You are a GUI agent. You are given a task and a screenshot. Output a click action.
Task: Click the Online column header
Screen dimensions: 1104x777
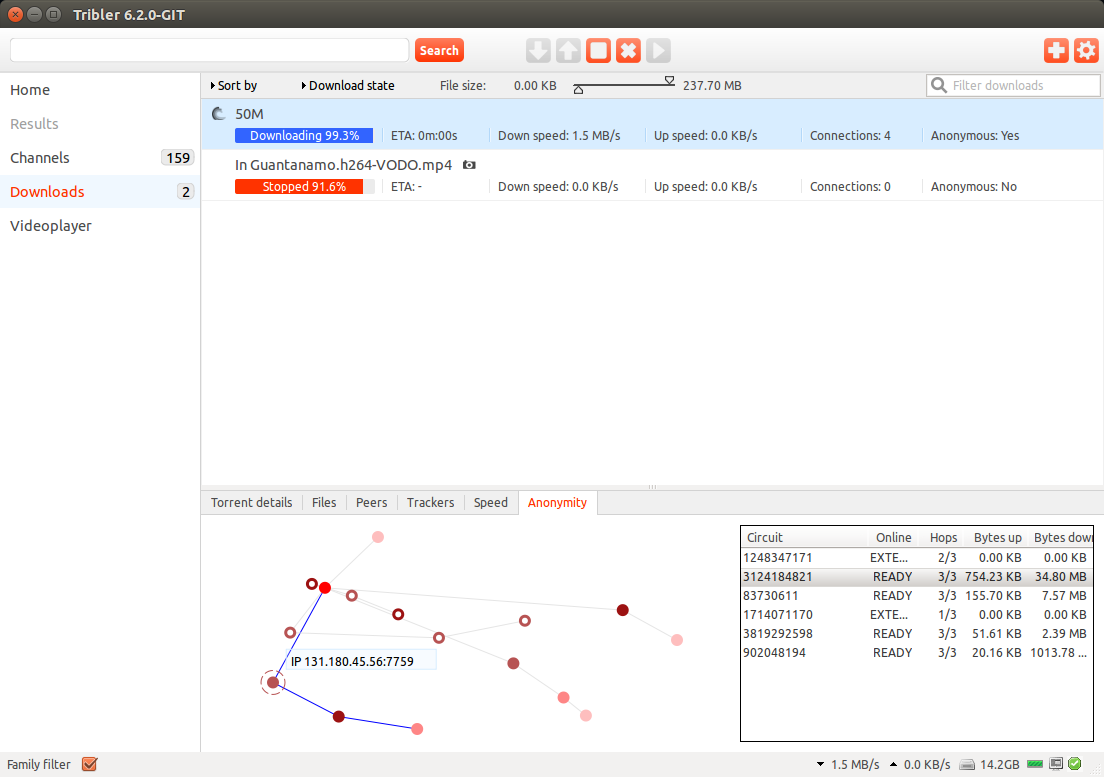893,538
